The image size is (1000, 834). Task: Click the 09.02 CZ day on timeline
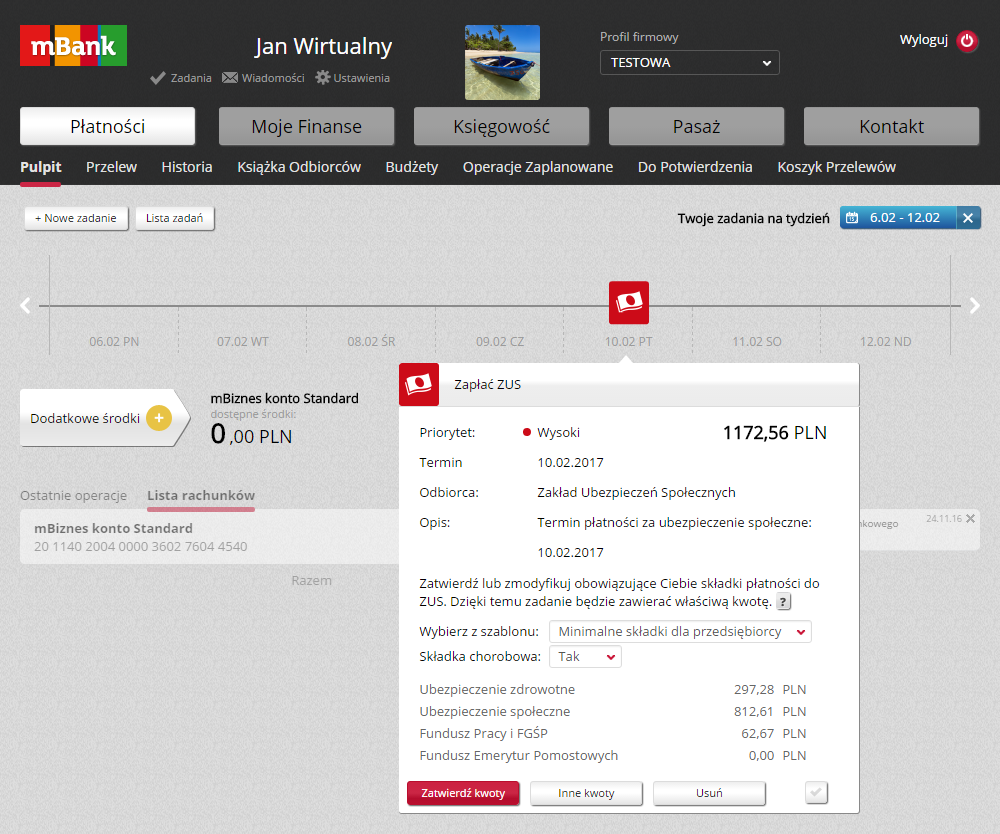(x=500, y=342)
